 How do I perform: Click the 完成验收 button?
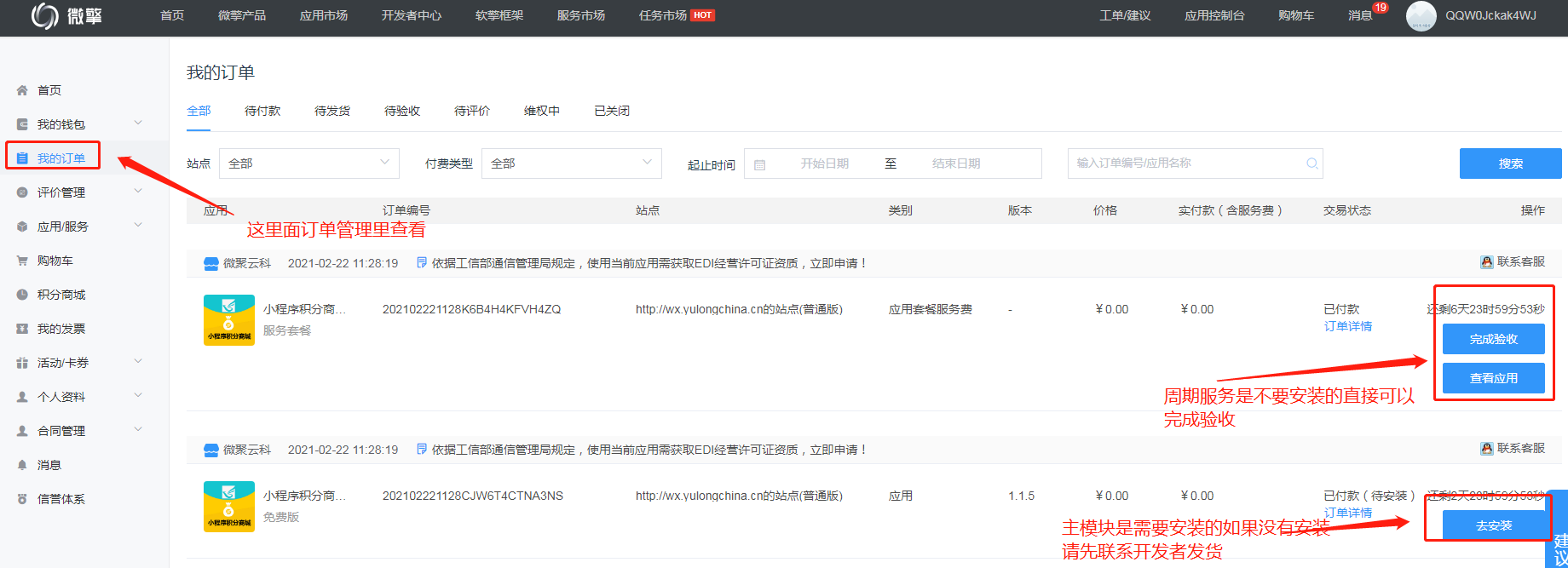pos(1493,339)
